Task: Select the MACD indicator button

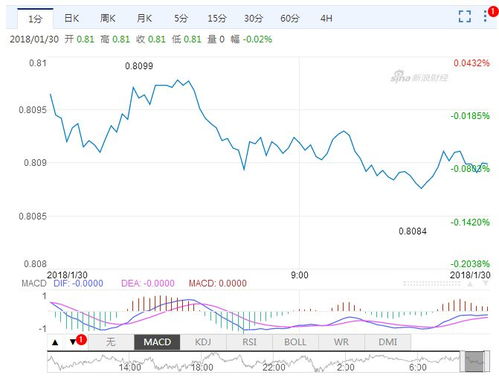Action: 157,342
